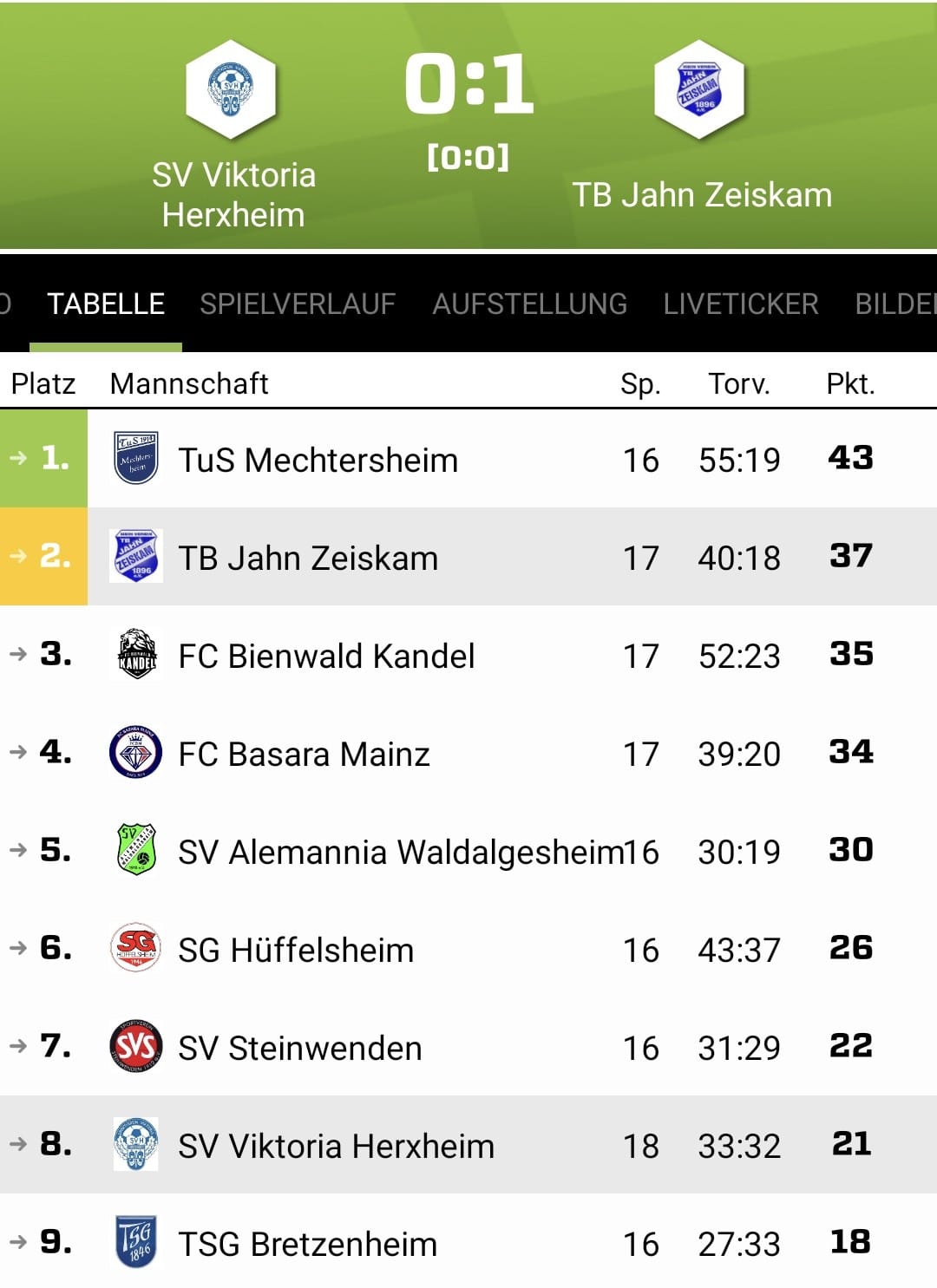
Task: Tap the 0:1 match score
Action: [x=468, y=84]
